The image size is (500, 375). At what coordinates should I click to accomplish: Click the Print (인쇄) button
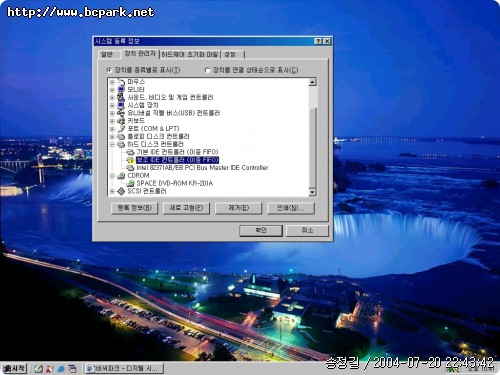(291, 208)
